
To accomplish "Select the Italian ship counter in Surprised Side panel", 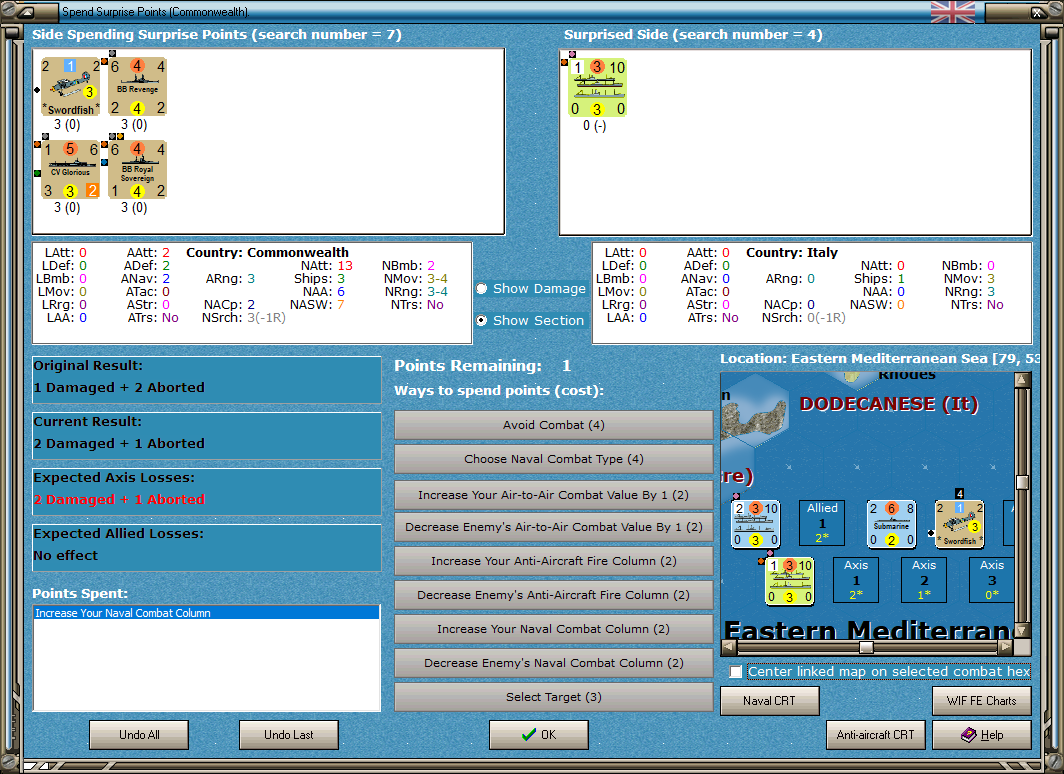I will 597,88.
